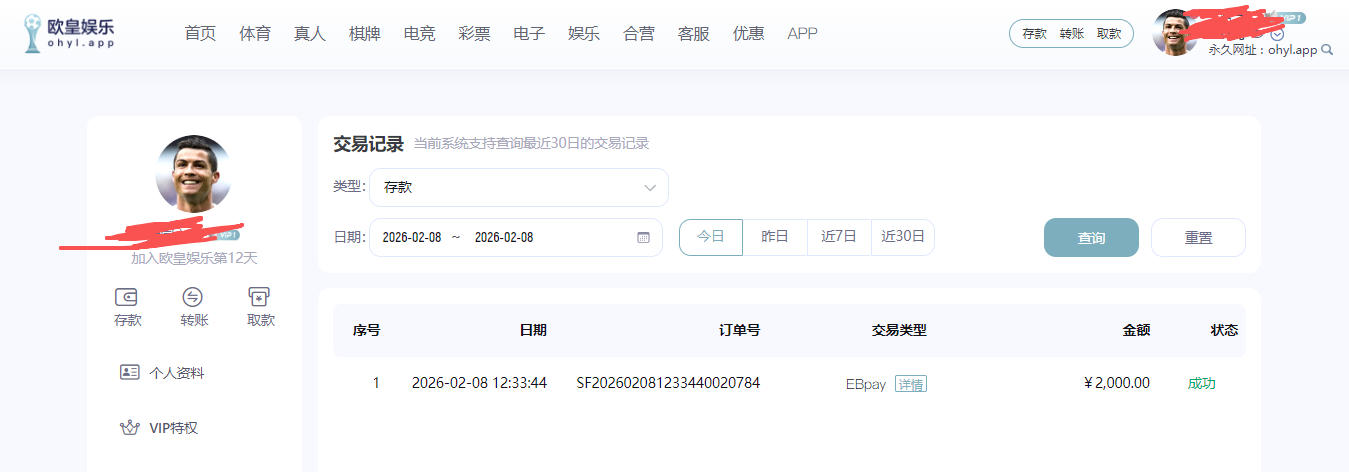Viewport: 1349px width, 472px height.
Task: View 详情 details of EBpay transaction
Action: tap(910, 384)
